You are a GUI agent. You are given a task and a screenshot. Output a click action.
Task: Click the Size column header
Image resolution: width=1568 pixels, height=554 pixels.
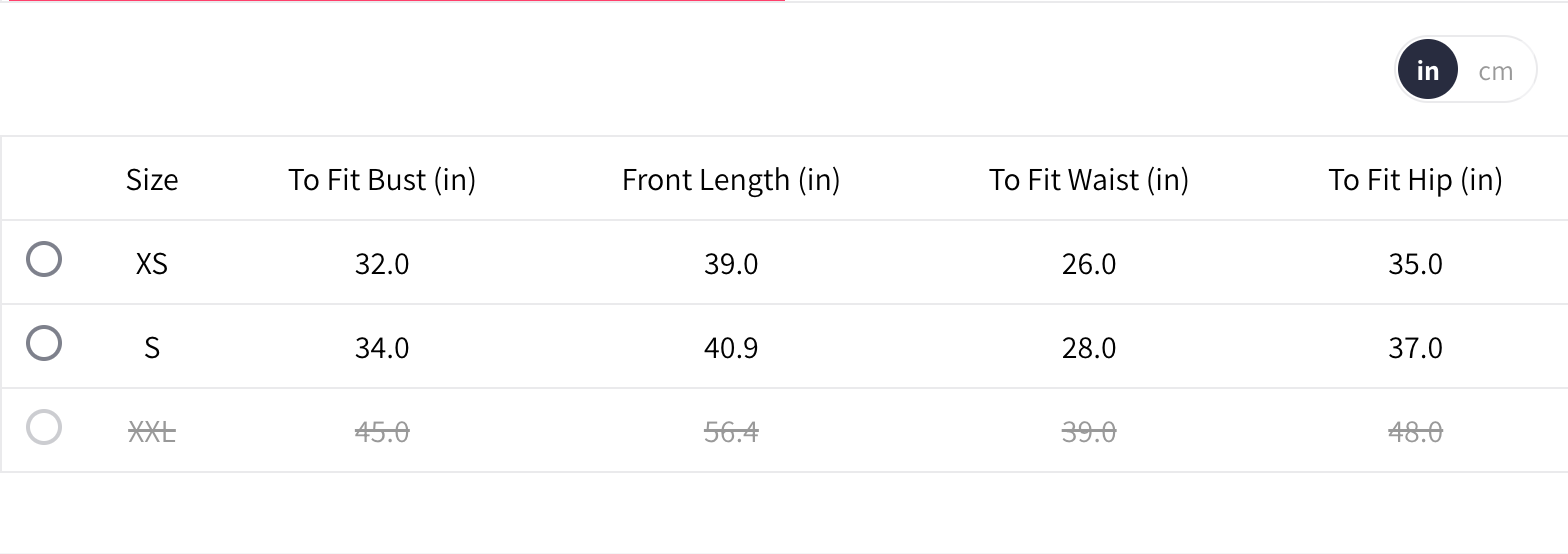point(152,180)
